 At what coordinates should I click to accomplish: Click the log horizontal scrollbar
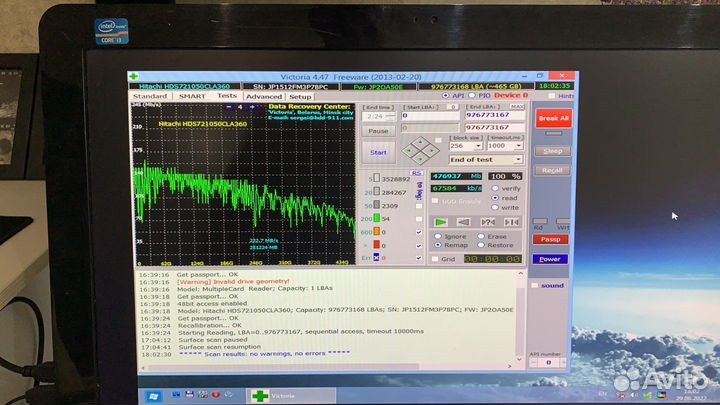click(x=326, y=367)
